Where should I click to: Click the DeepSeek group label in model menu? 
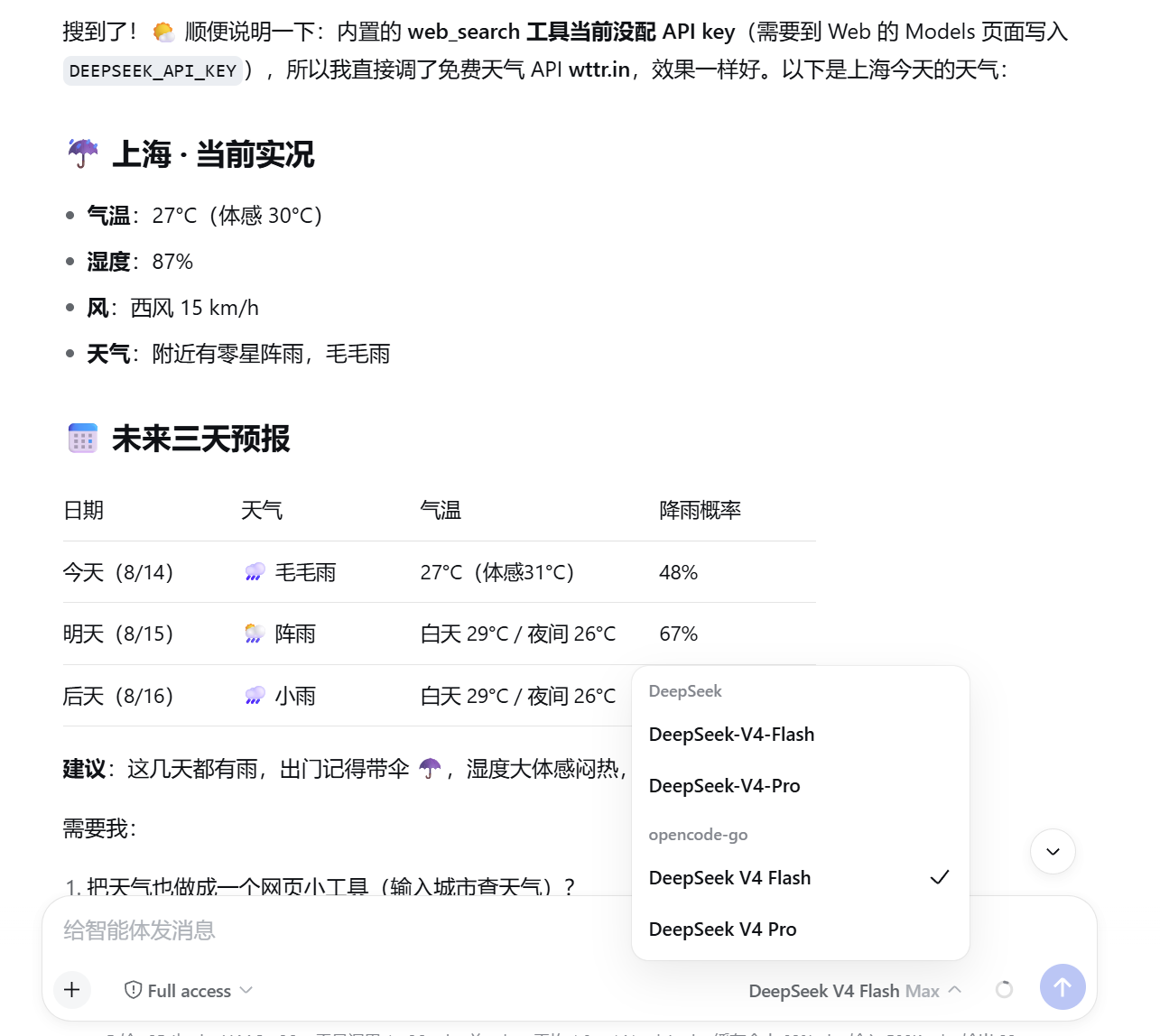click(x=685, y=691)
